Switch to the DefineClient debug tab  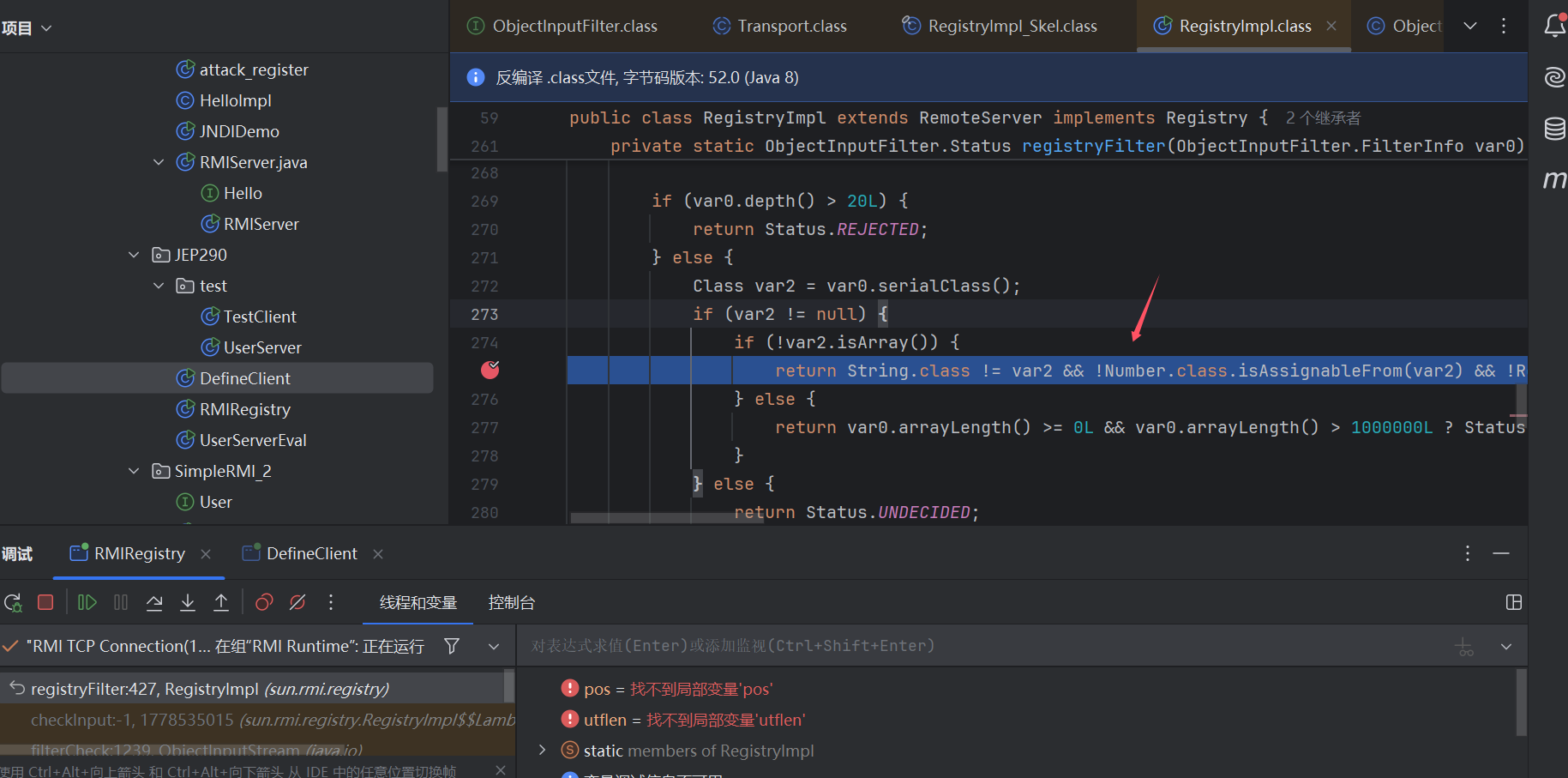(x=300, y=553)
